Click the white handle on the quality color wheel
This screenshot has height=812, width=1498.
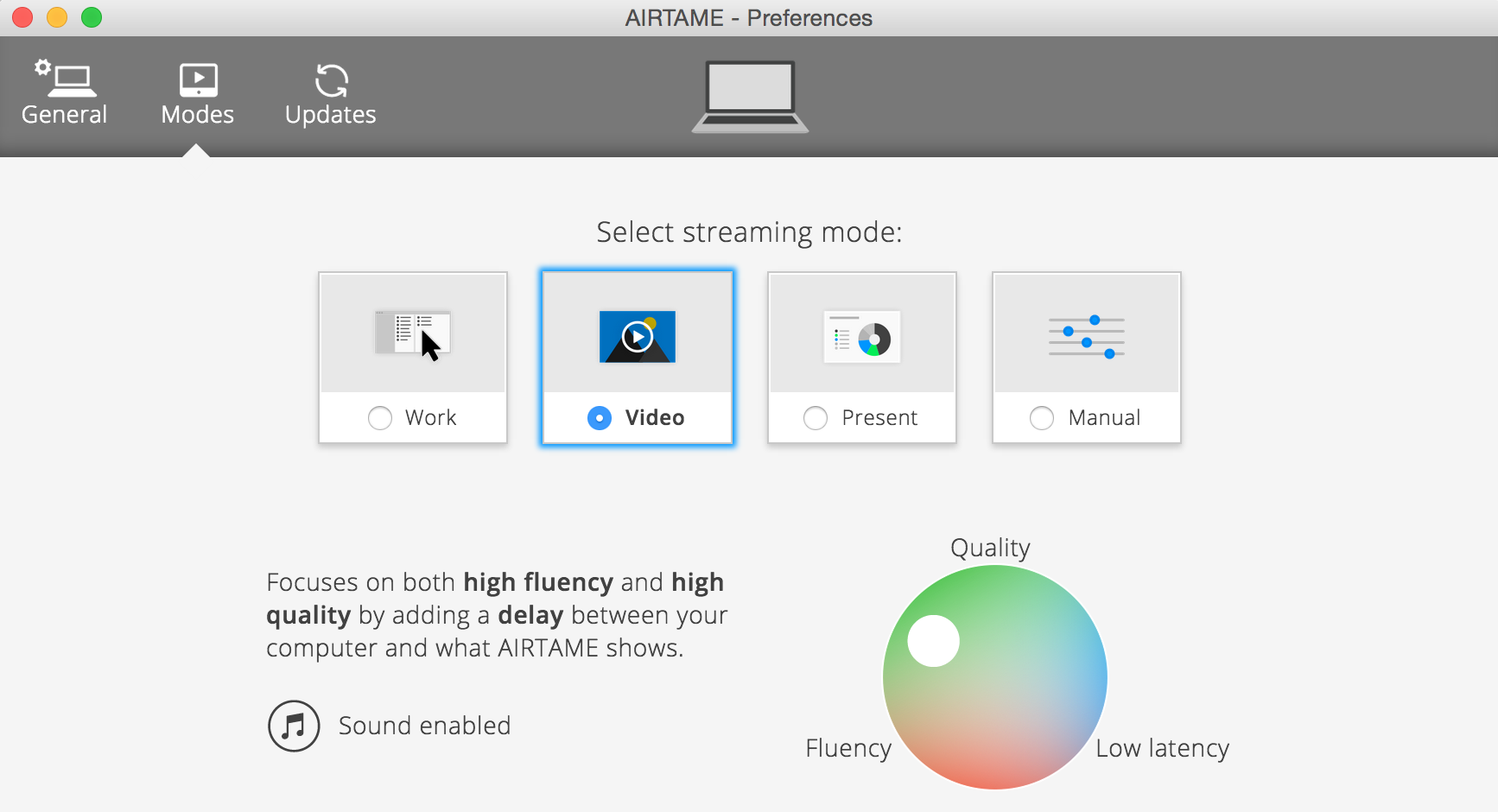coord(934,641)
